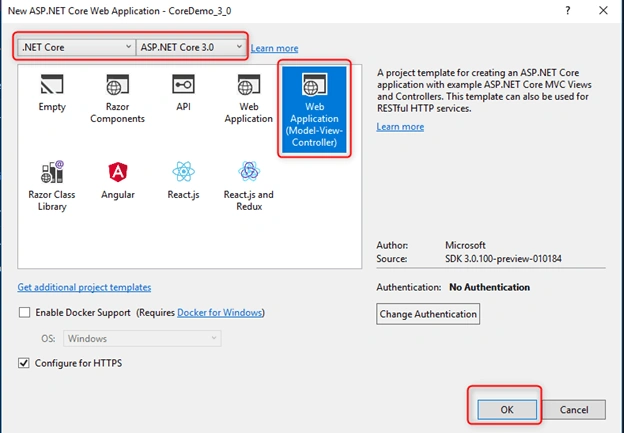This screenshot has width=624, height=433.
Task: Select the Empty project template icon
Action: click(52, 85)
